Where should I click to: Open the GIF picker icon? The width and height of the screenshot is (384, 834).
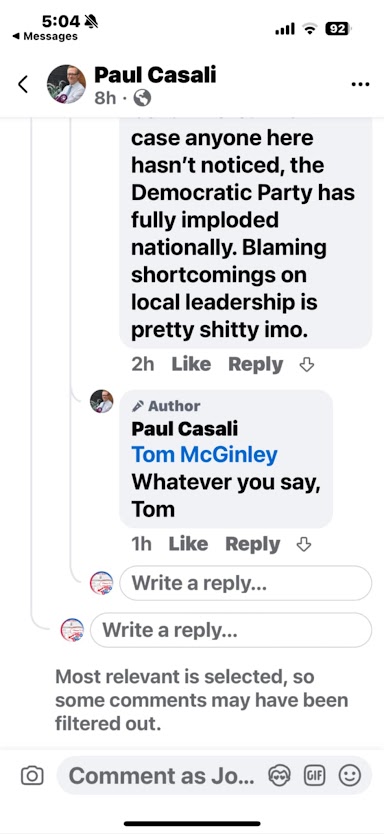pos(314,775)
